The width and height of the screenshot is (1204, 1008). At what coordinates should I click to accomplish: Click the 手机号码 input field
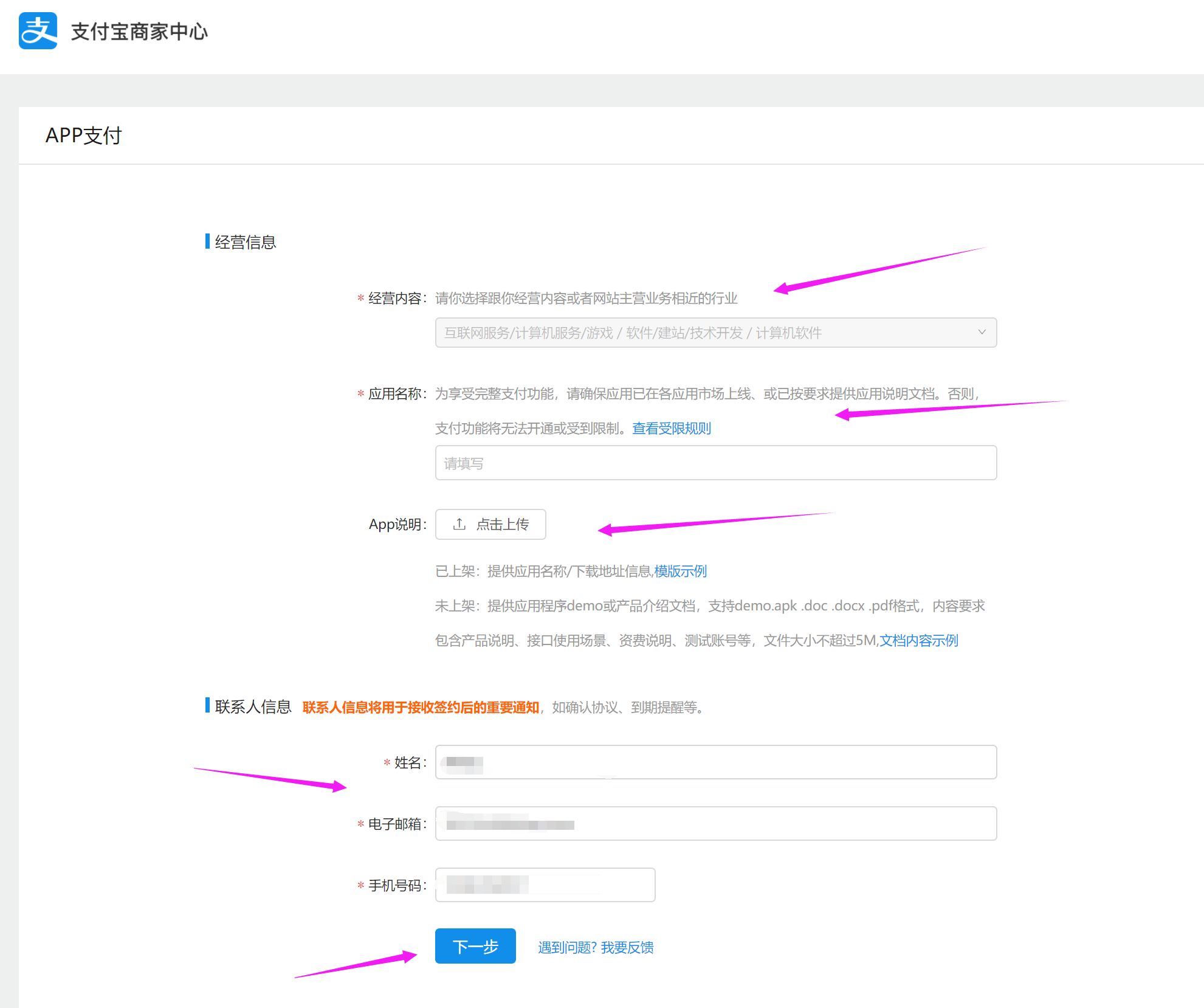[545, 885]
